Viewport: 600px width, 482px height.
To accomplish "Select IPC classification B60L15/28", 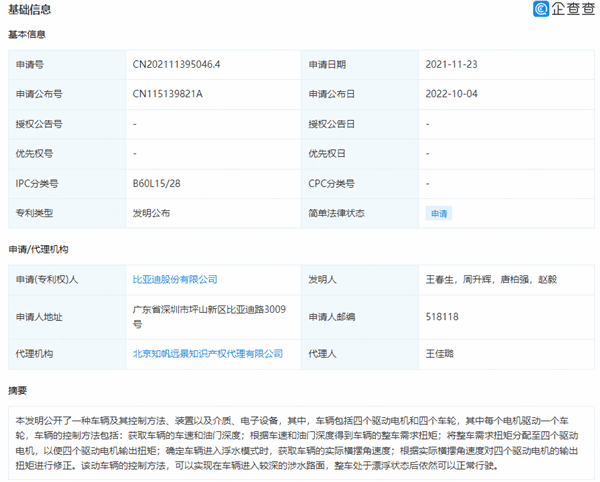I will [x=157, y=184].
